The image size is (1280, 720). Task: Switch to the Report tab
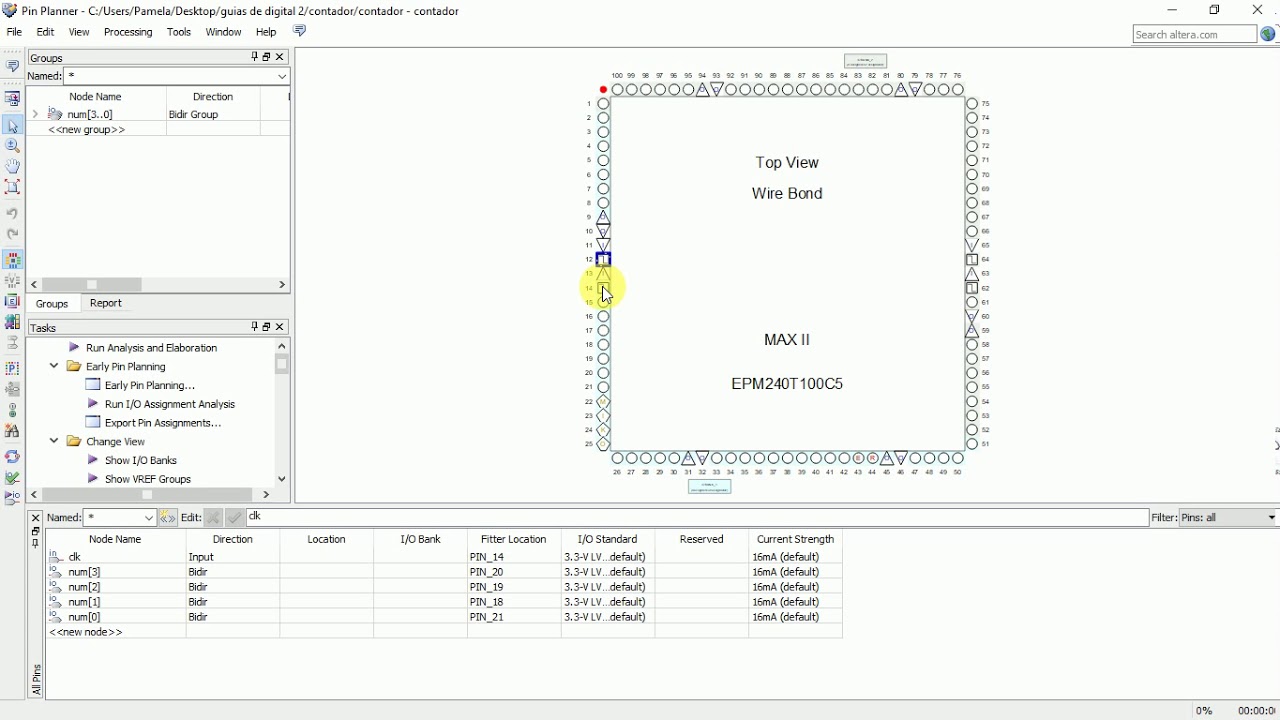point(106,303)
